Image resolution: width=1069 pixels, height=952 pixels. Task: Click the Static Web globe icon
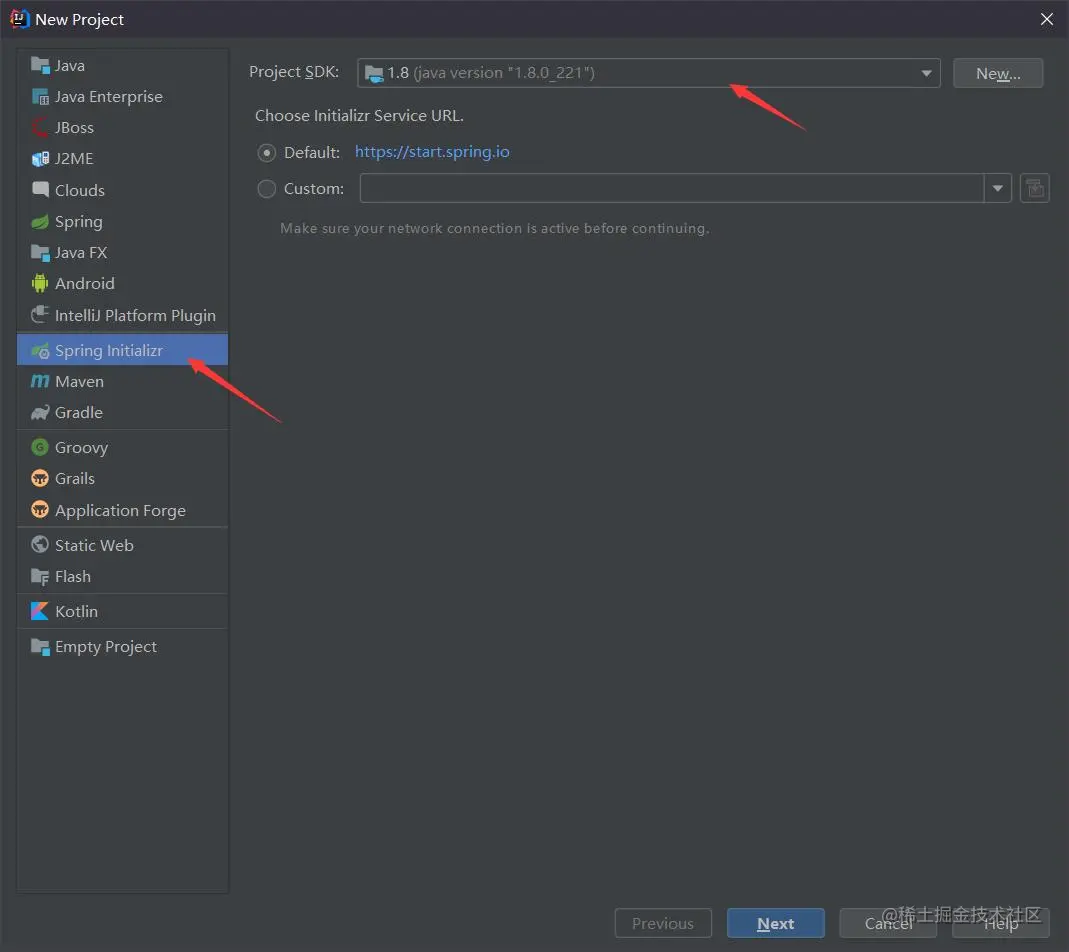pos(40,545)
